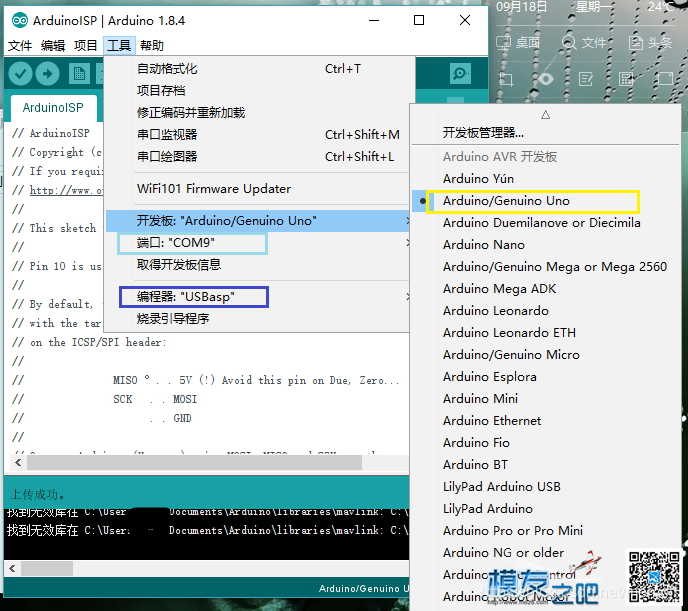Screen dimensions: 688x611
Task: Close the 工具 menu
Action: [x=119, y=45]
